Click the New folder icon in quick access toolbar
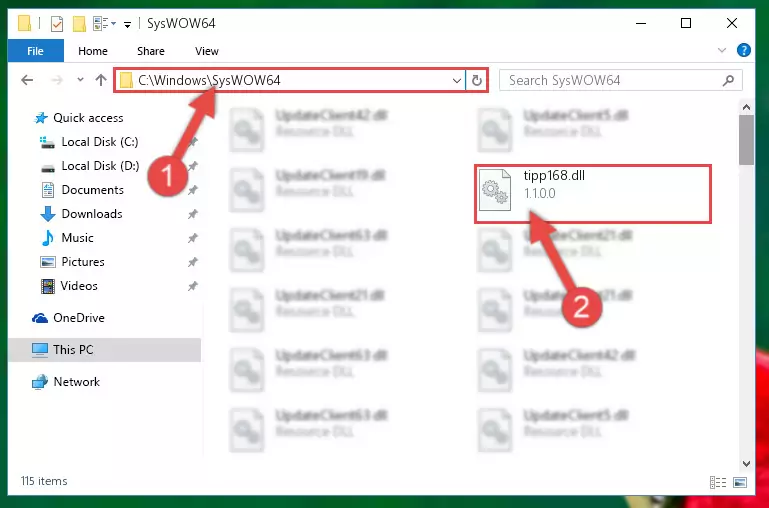The image size is (769, 508). point(79,23)
